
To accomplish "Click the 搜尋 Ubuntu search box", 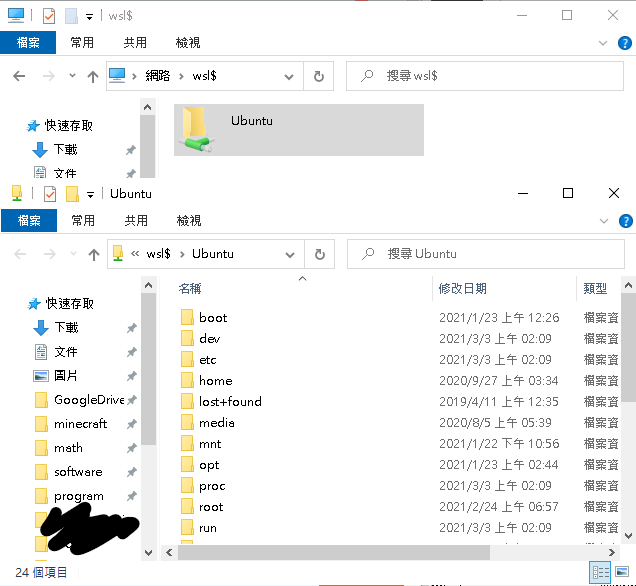I will pyautogui.click(x=486, y=254).
